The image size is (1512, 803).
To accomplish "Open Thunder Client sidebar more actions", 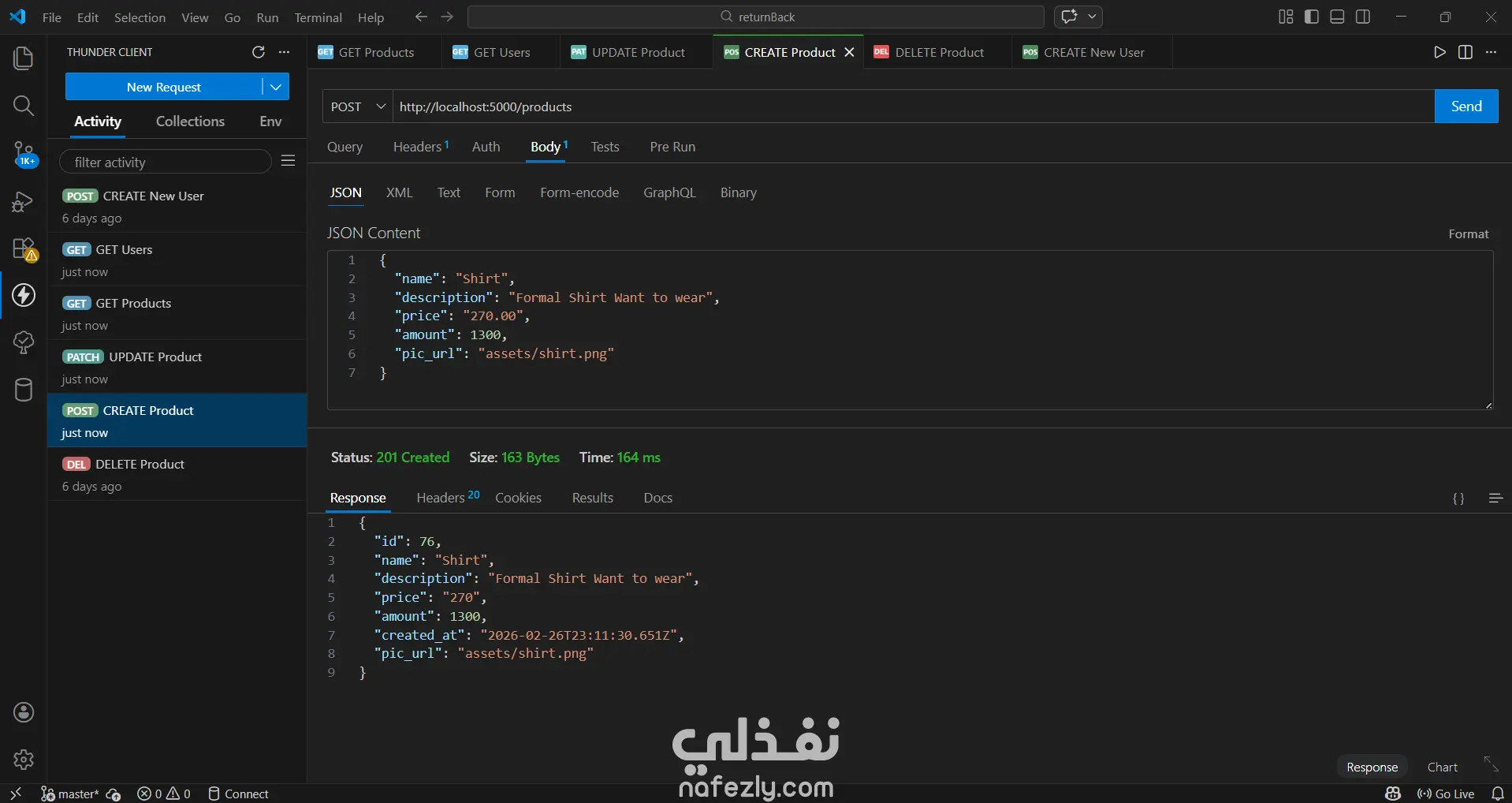I will pos(285,52).
